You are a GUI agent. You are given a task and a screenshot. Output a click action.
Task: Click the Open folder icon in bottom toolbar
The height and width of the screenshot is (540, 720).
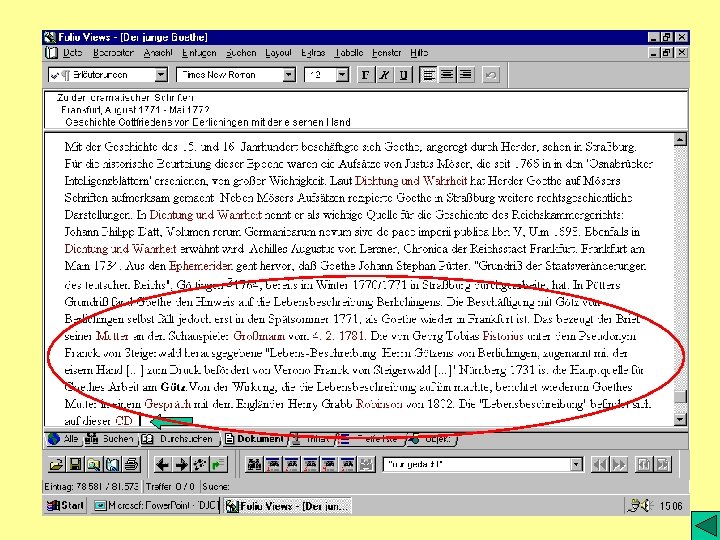click(x=56, y=465)
